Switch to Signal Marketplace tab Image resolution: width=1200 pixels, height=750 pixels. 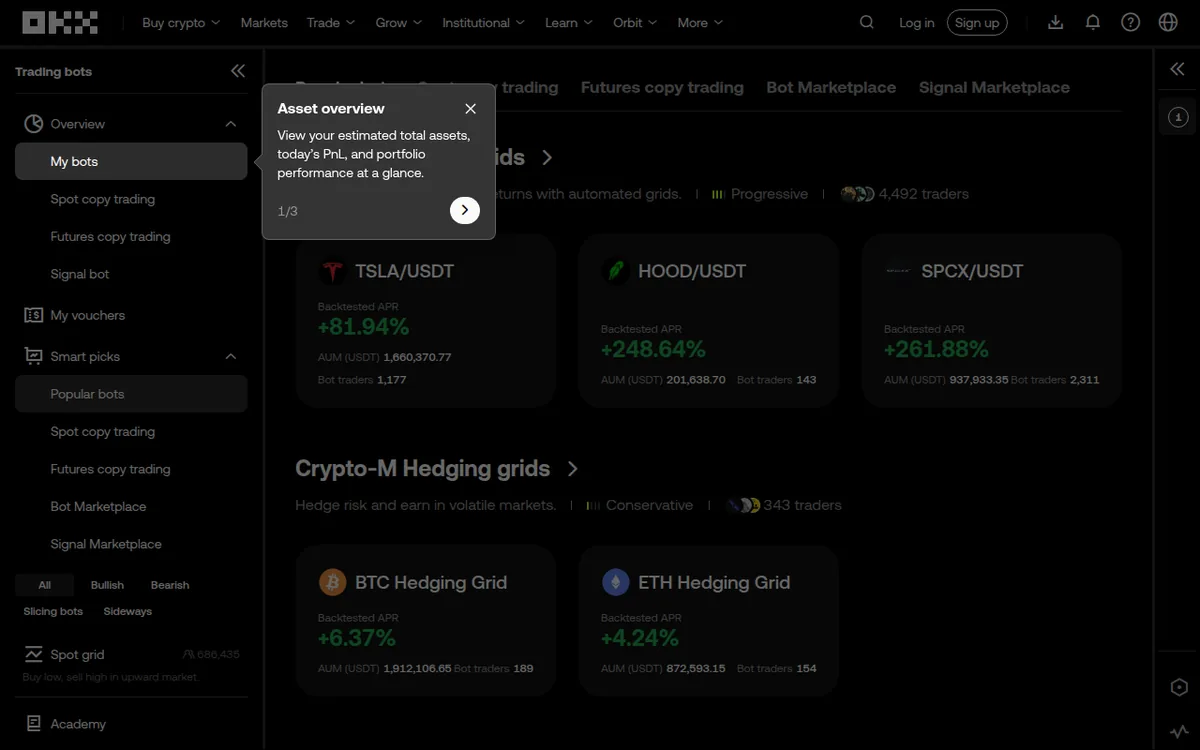[994, 87]
